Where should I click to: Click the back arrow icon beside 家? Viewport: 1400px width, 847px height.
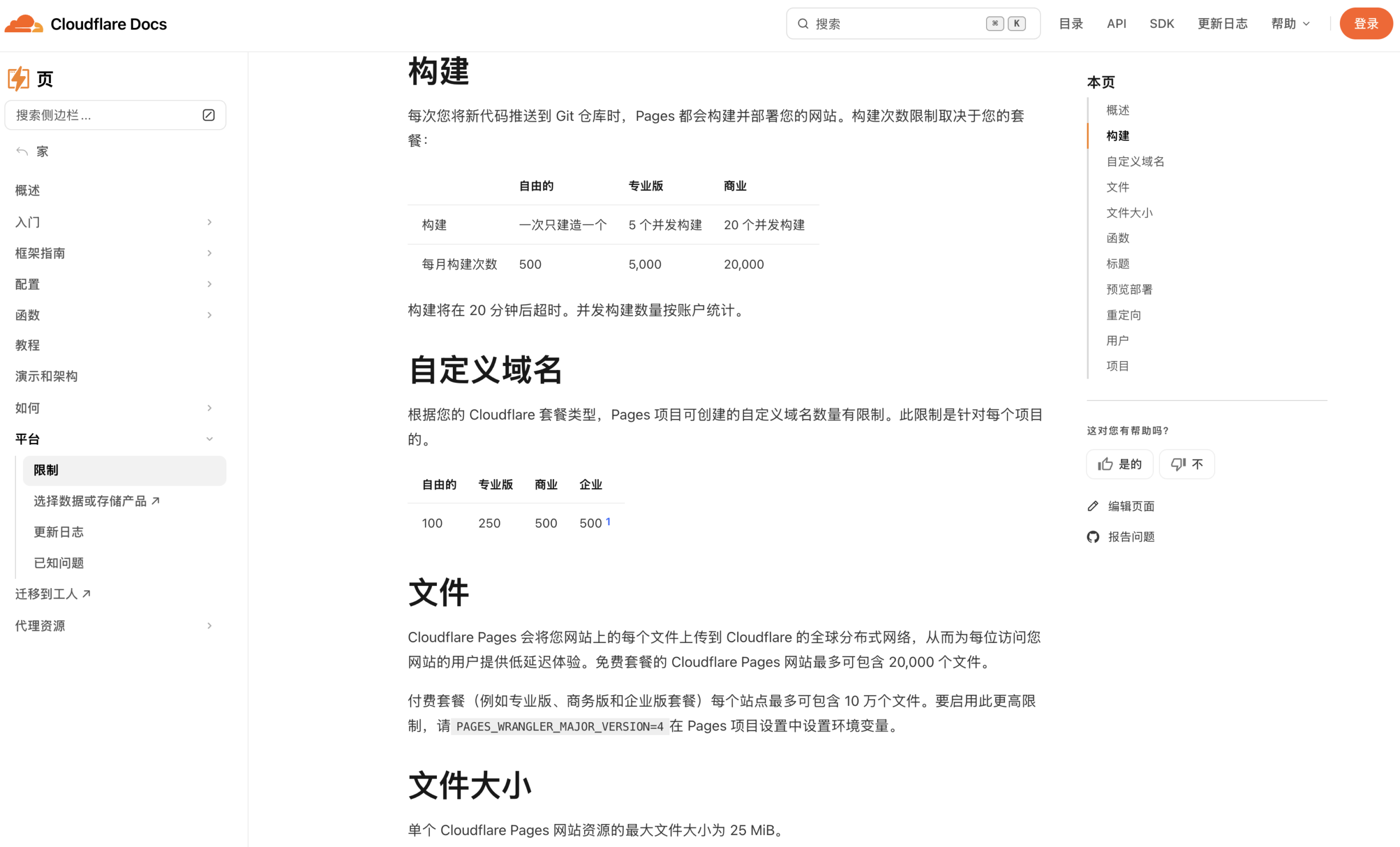coord(22,151)
